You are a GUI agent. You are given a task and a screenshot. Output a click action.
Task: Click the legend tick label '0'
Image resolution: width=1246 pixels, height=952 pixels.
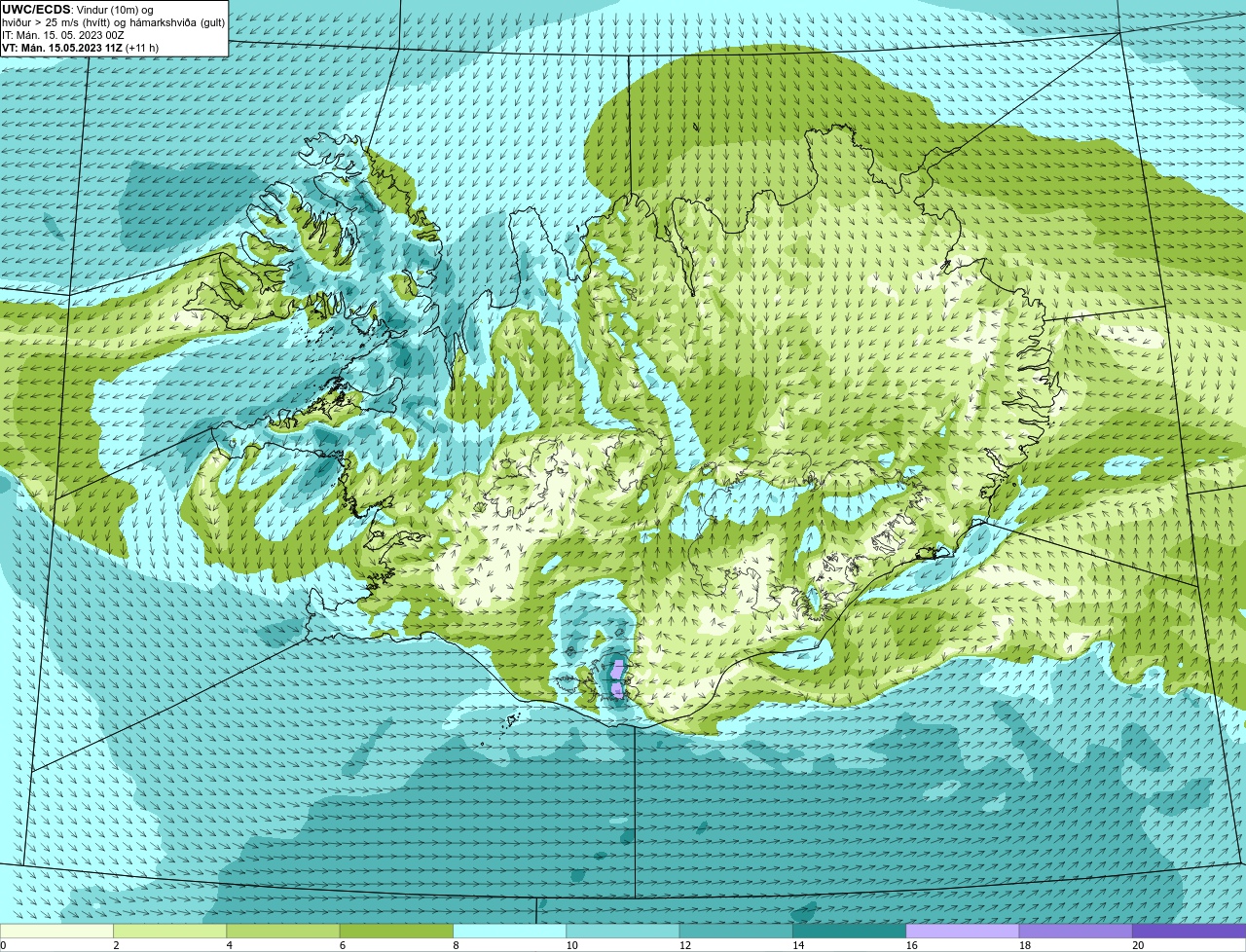[3, 945]
